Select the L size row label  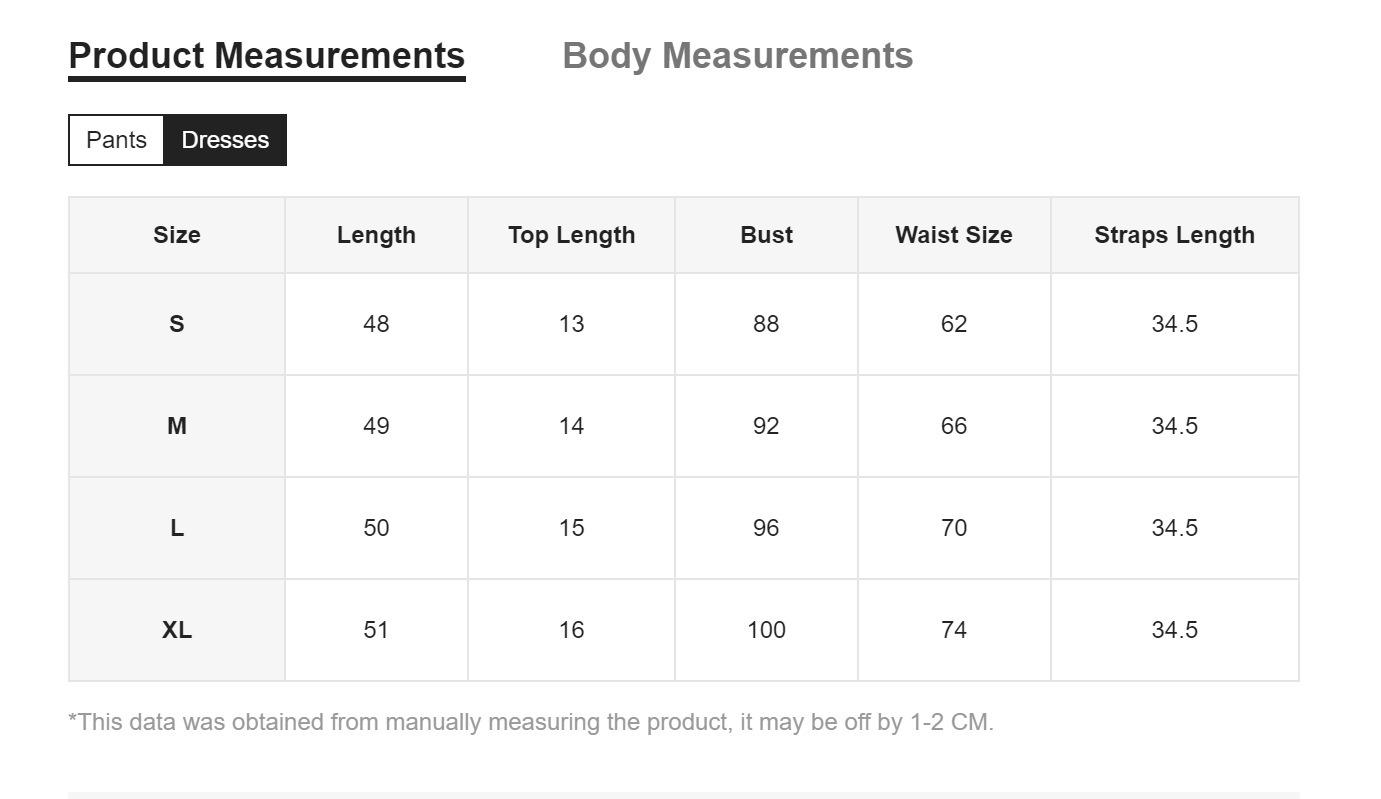(x=177, y=528)
